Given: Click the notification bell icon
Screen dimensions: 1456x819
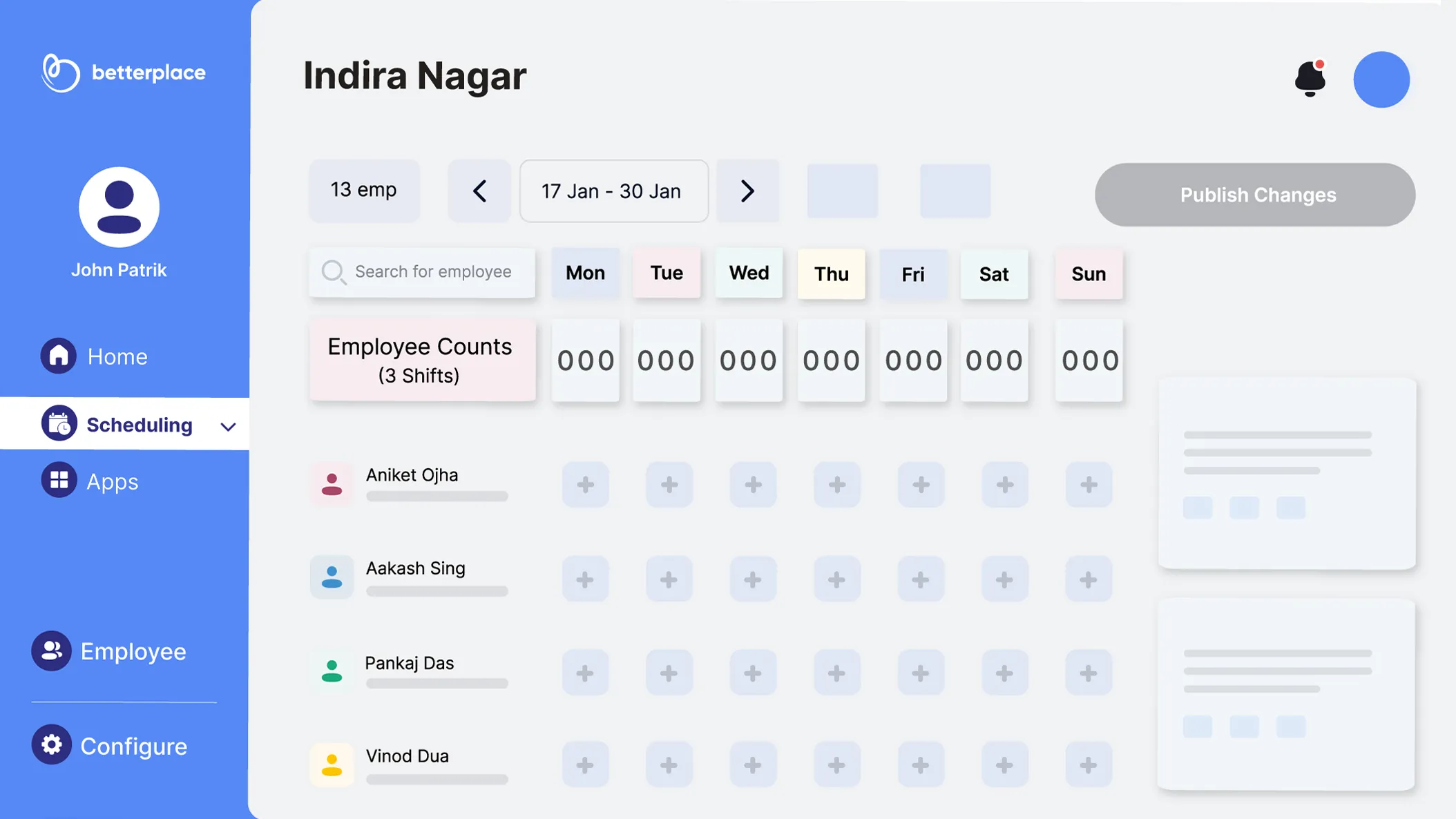Looking at the screenshot, I should point(1310,78).
